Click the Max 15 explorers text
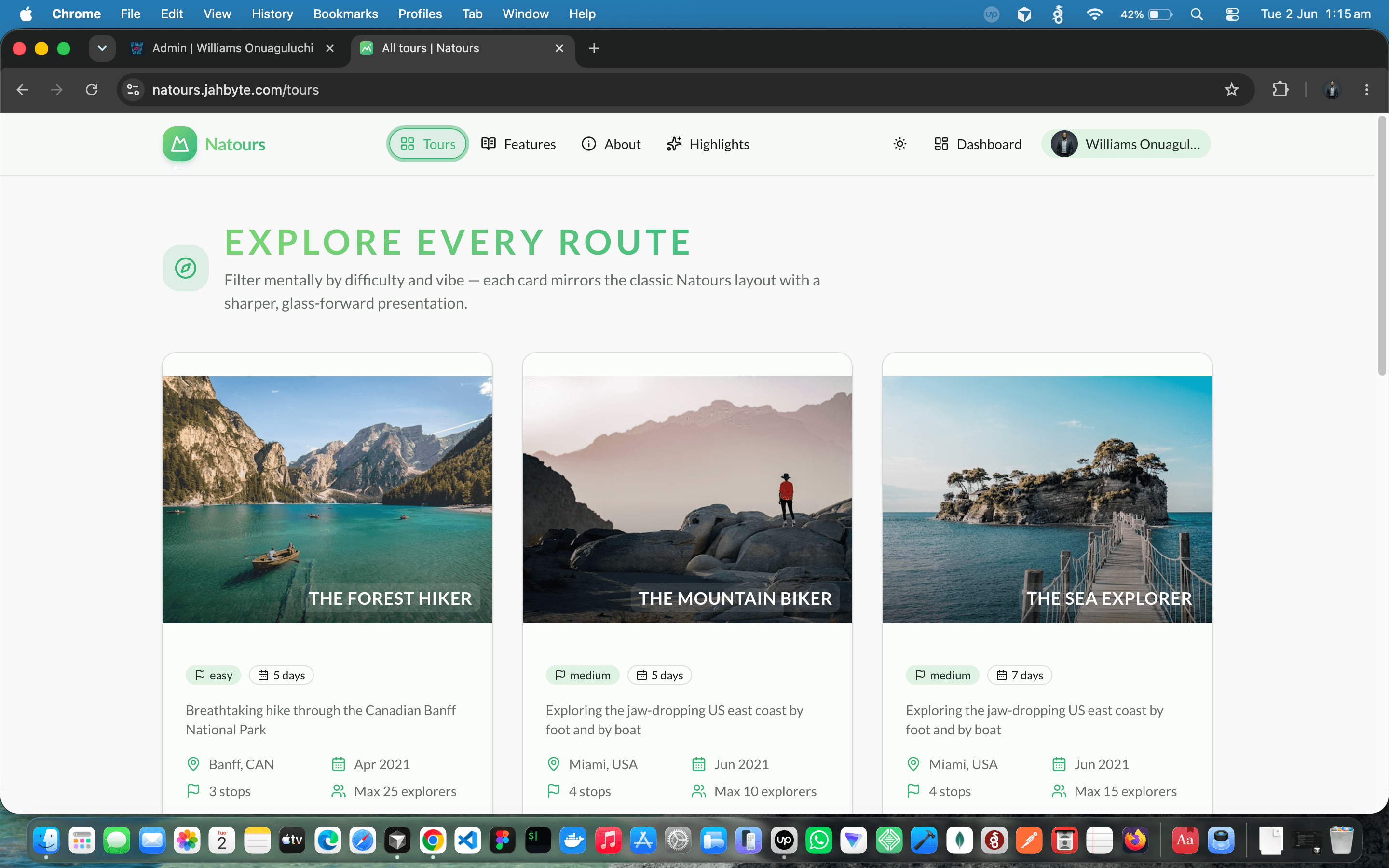This screenshot has height=868, width=1389. click(x=1125, y=791)
